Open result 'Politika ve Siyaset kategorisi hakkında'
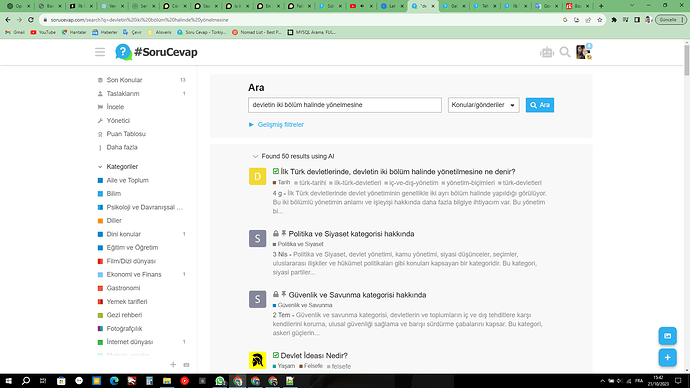690x388 pixels. (x=351, y=234)
